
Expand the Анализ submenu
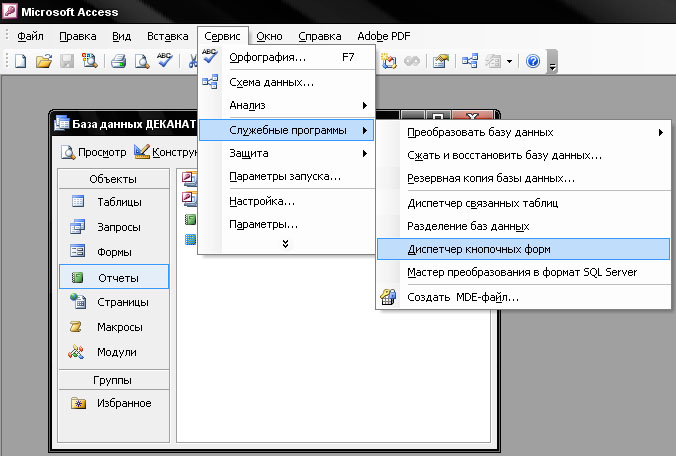(286, 105)
